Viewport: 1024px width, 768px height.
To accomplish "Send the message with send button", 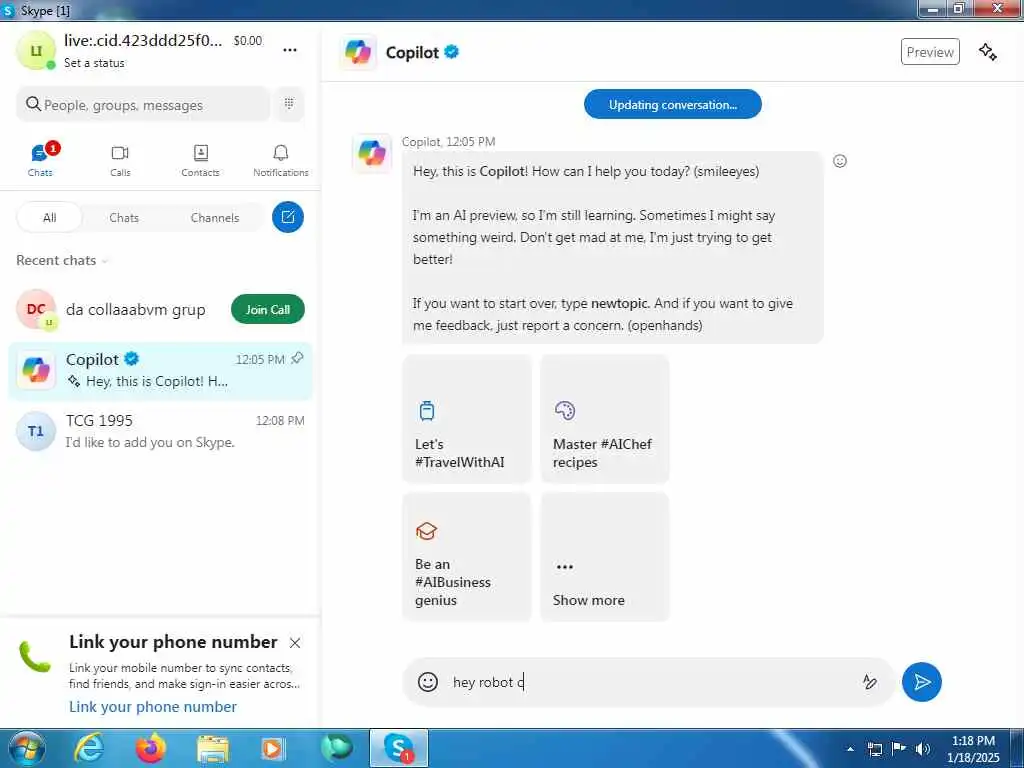I will tap(921, 682).
